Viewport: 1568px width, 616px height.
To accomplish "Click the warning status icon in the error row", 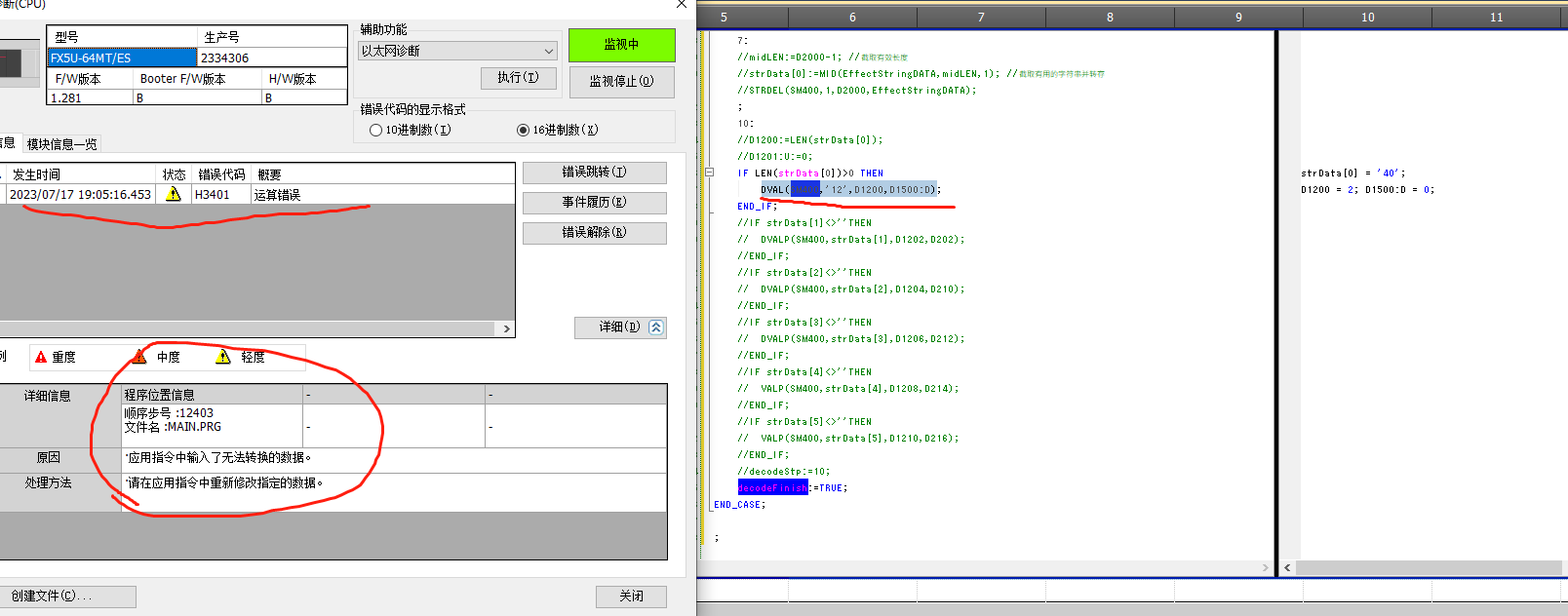I will 174,194.
